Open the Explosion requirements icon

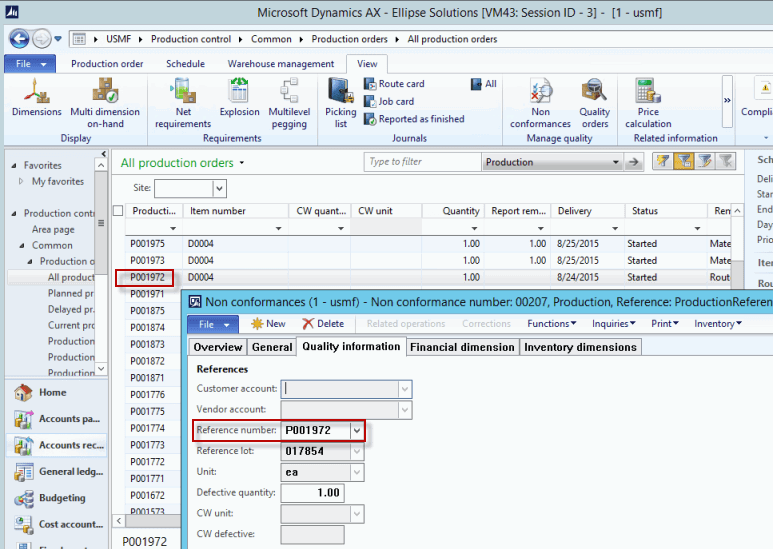point(240,98)
